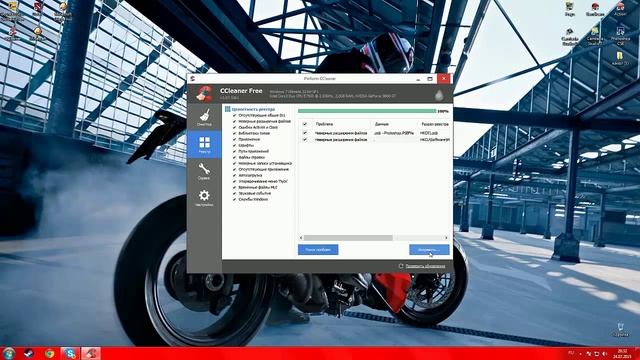The height and width of the screenshot is (360, 640).
Task: Toggle the select-all checkbox in results header
Action: click(304, 124)
